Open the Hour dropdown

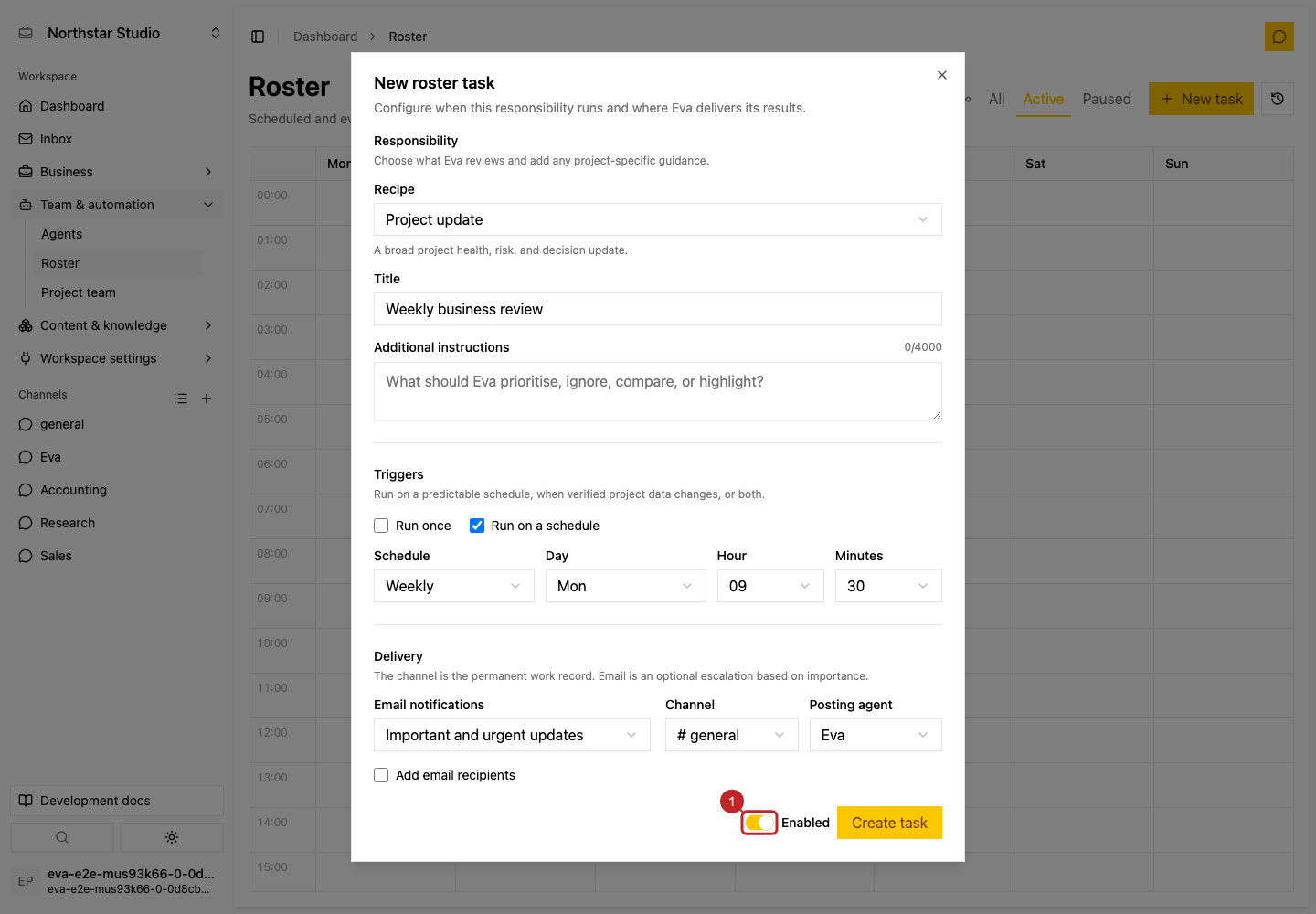[770, 586]
